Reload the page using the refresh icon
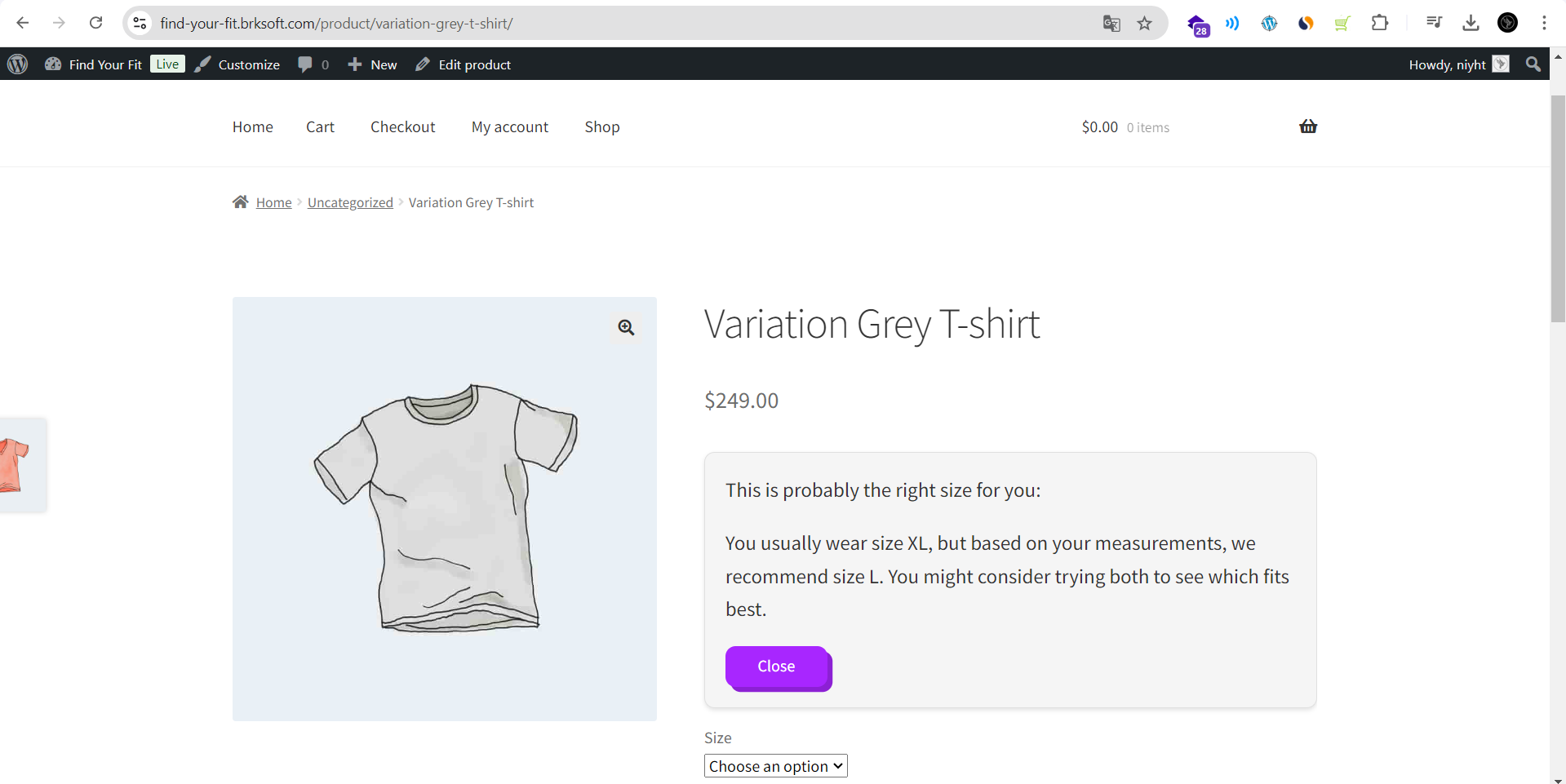Viewport: 1566px width, 784px height. 95,23
